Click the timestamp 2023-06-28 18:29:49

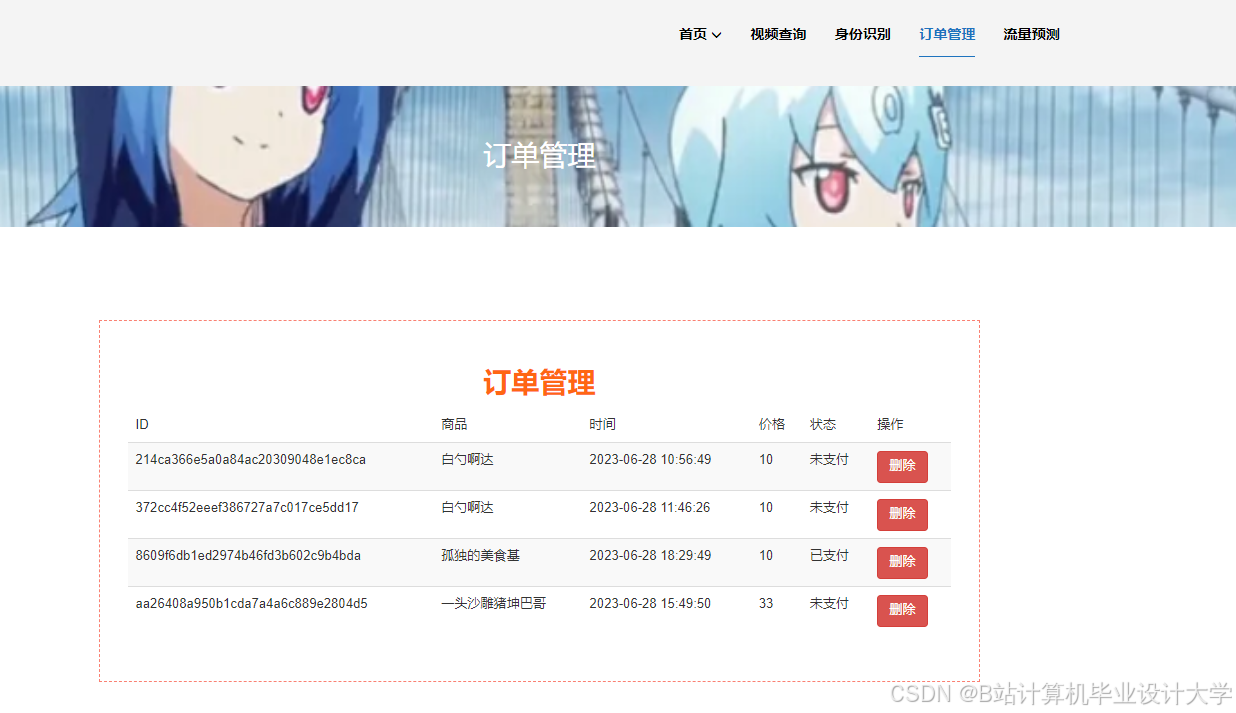[x=650, y=556]
